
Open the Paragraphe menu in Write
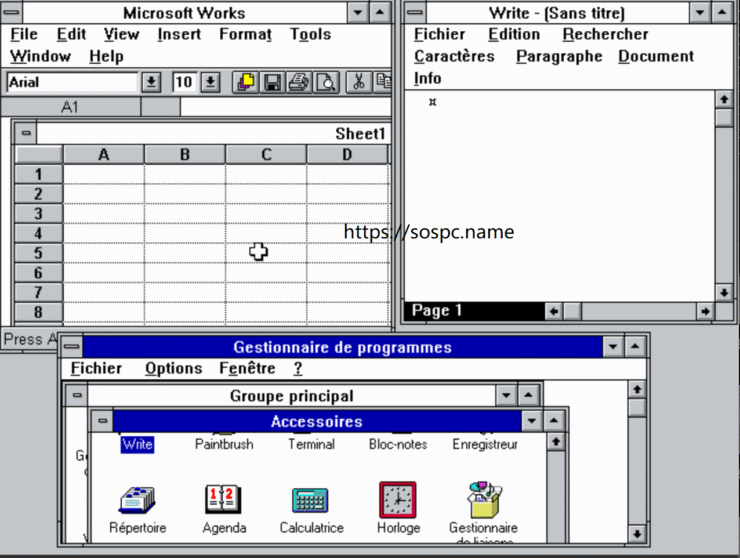tap(559, 57)
